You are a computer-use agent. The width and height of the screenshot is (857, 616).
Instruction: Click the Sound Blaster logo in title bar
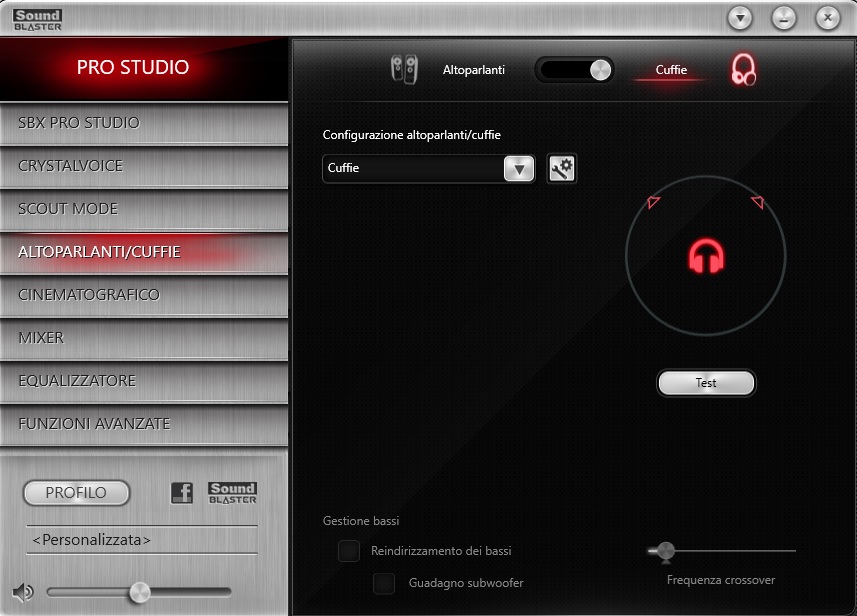tap(38, 20)
